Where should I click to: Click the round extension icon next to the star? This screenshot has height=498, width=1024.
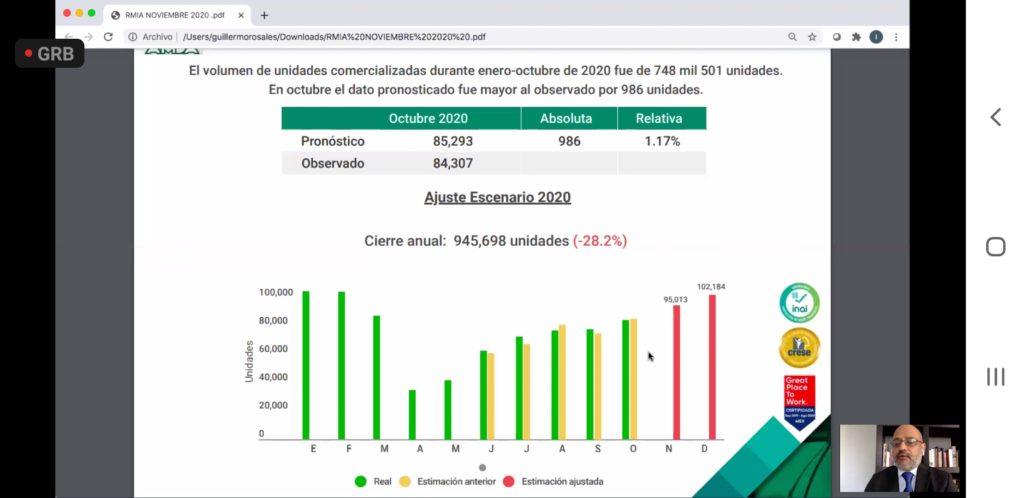click(x=836, y=37)
